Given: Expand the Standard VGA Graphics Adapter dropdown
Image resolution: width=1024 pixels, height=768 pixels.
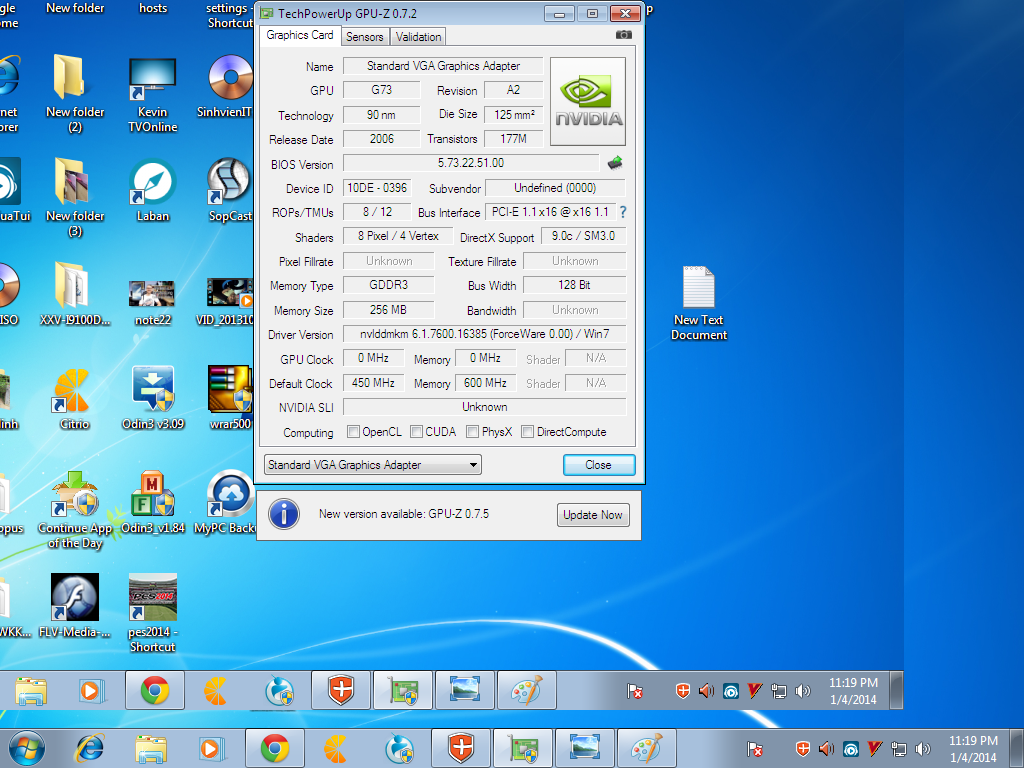Looking at the screenshot, I should tap(373, 465).
